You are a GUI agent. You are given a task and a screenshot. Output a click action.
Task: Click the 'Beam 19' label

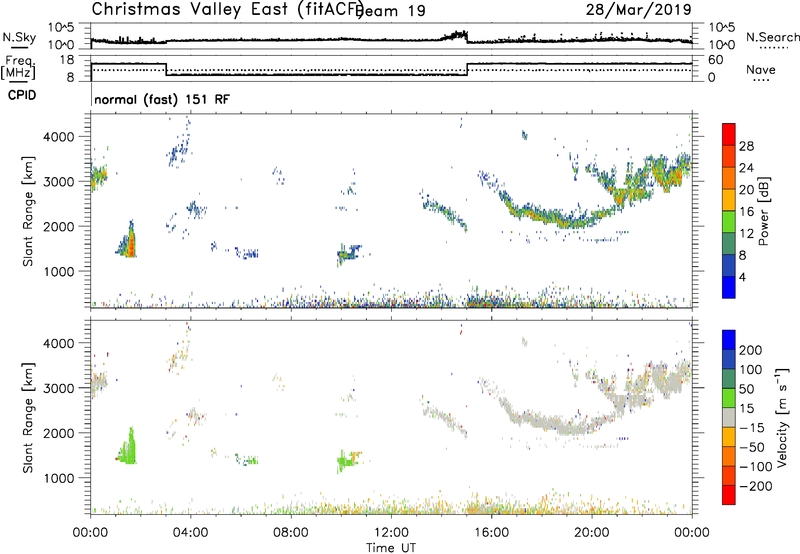coord(391,11)
